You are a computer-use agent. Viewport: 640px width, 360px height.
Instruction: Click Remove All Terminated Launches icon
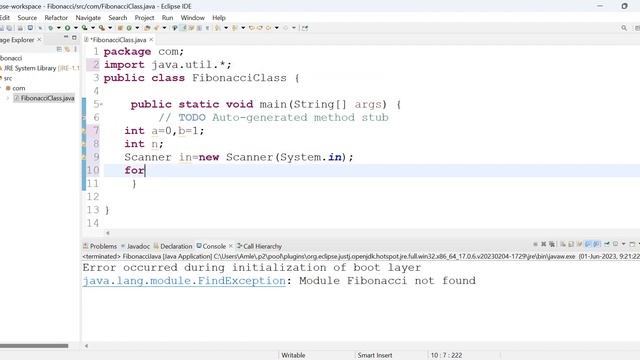point(552,244)
